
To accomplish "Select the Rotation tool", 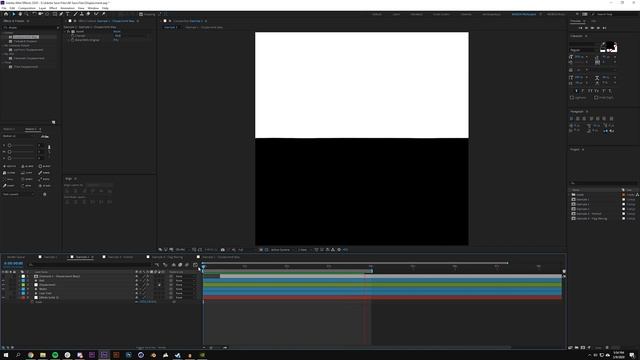I will point(34,14).
